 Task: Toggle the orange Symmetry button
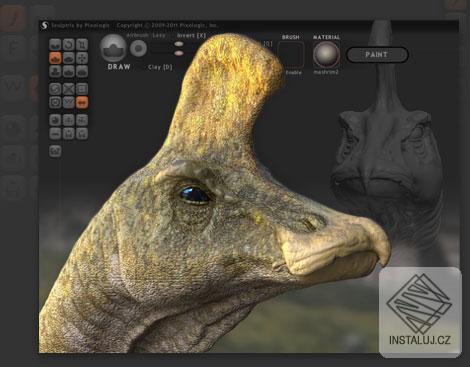[82, 102]
